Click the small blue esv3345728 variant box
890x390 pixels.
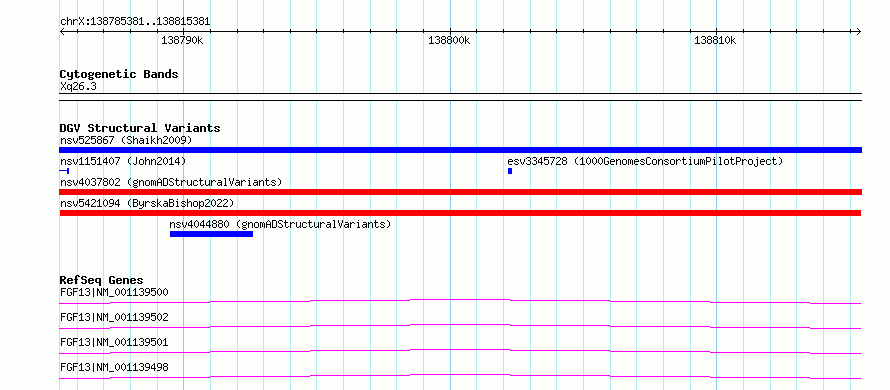pos(510,171)
